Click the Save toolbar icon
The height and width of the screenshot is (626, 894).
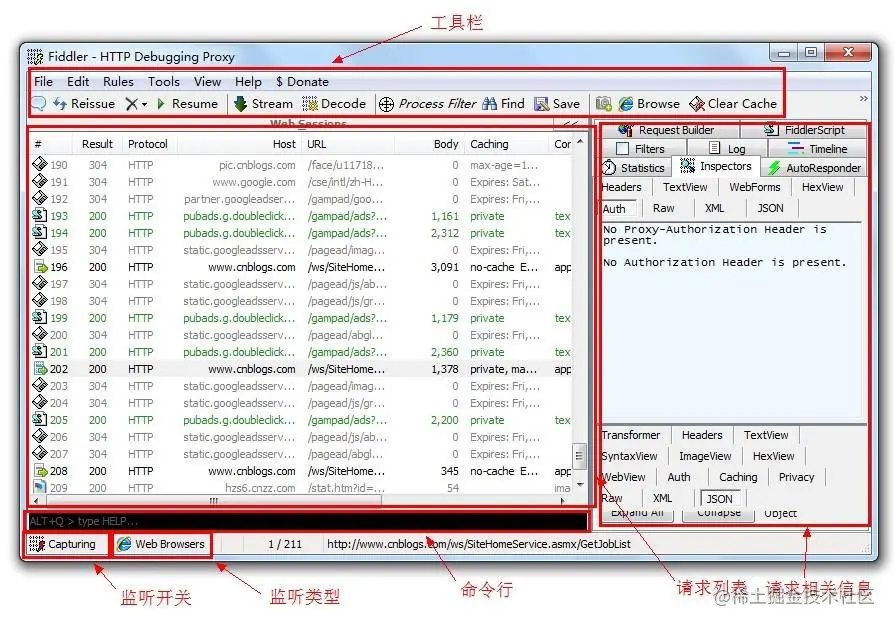(x=541, y=104)
